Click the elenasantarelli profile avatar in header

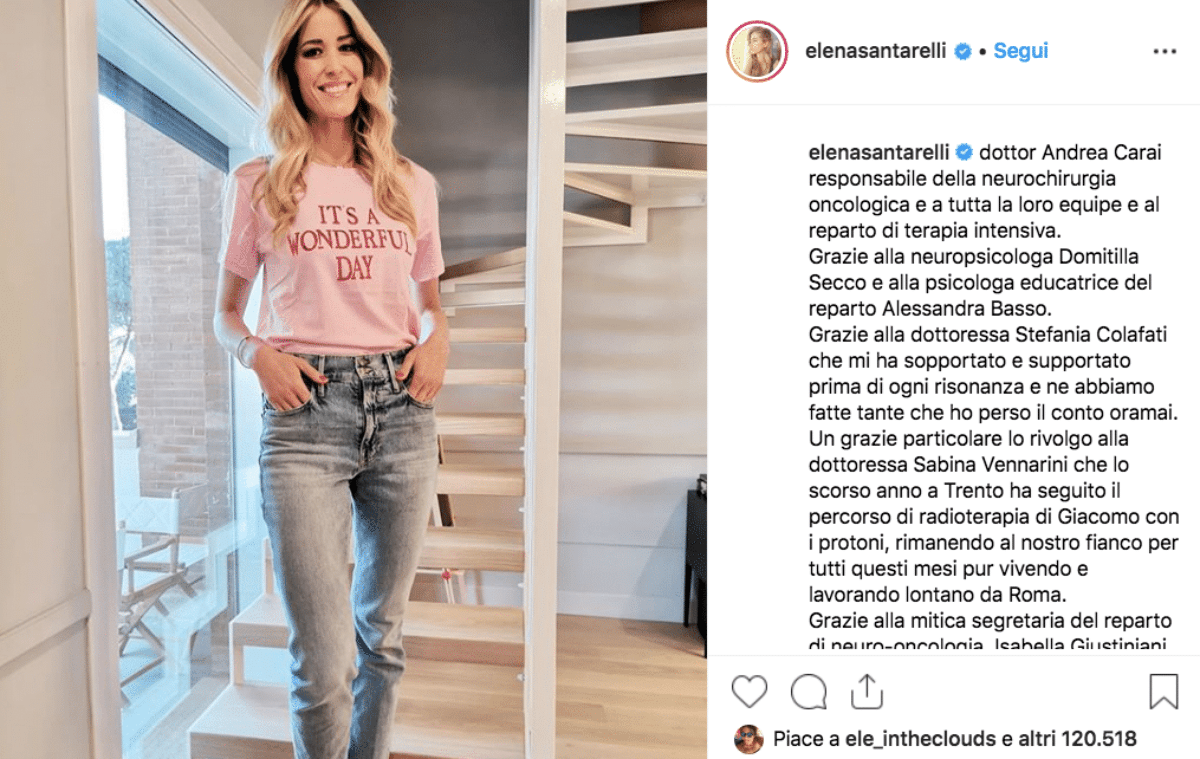[x=757, y=51]
